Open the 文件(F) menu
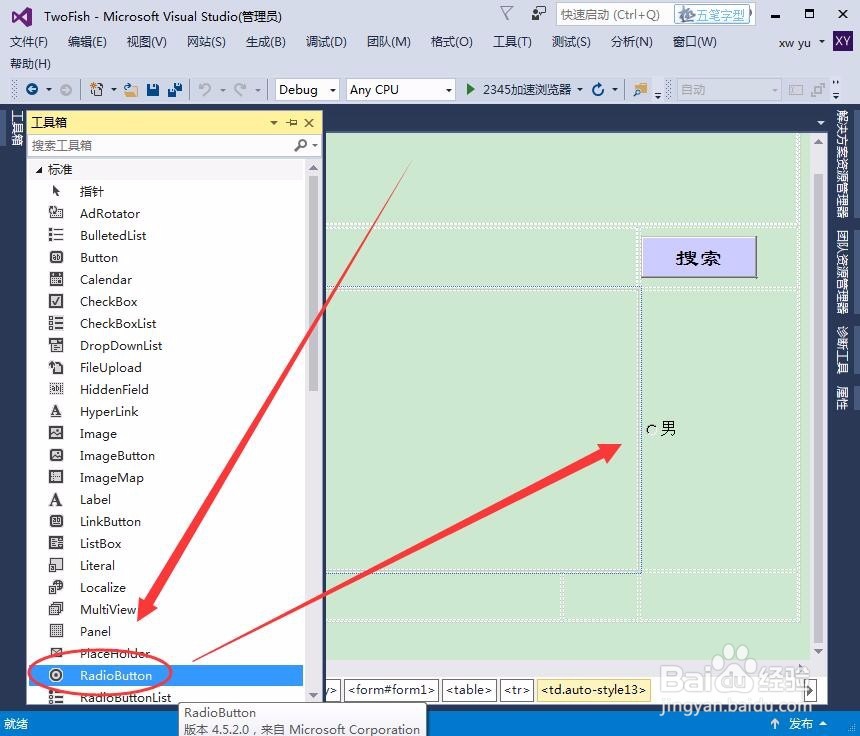 point(29,42)
